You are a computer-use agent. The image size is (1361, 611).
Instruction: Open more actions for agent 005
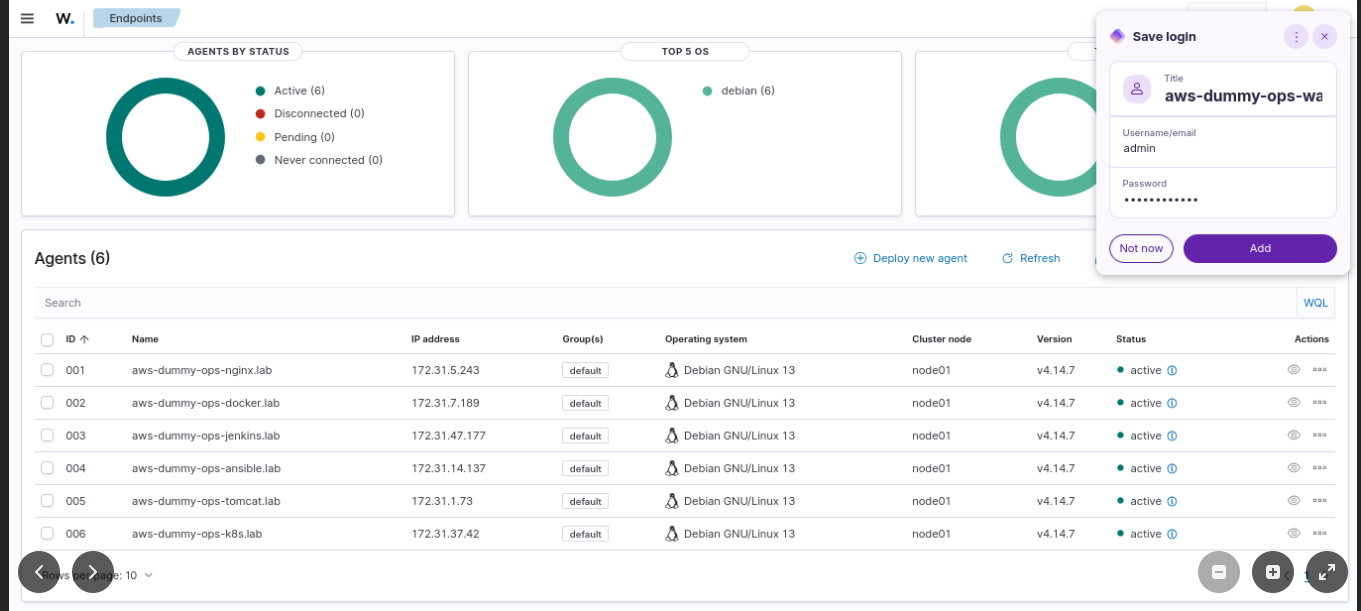pyautogui.click(x=1319, y=501)
